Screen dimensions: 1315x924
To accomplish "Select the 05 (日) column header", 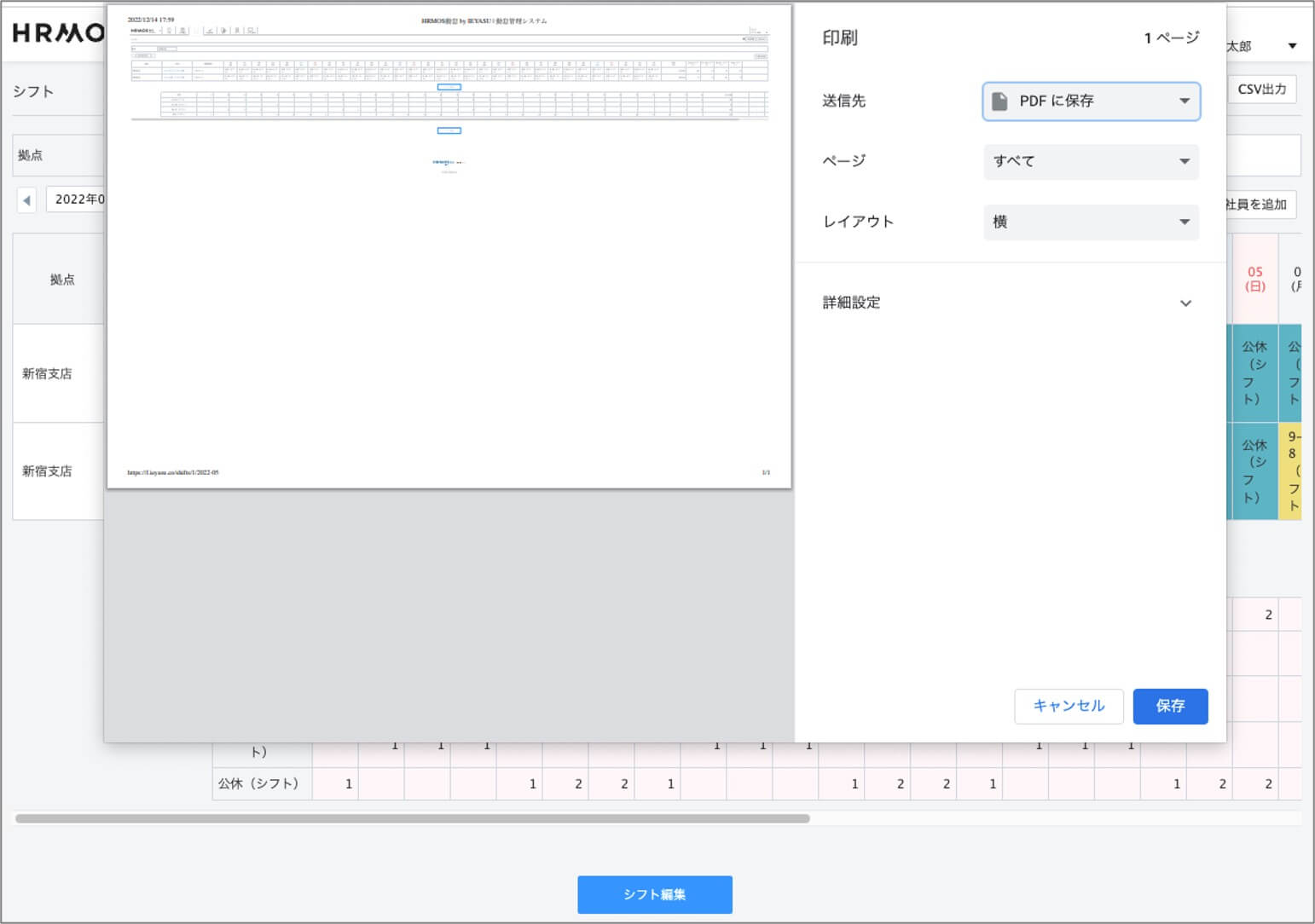I will coord(1254,280).
